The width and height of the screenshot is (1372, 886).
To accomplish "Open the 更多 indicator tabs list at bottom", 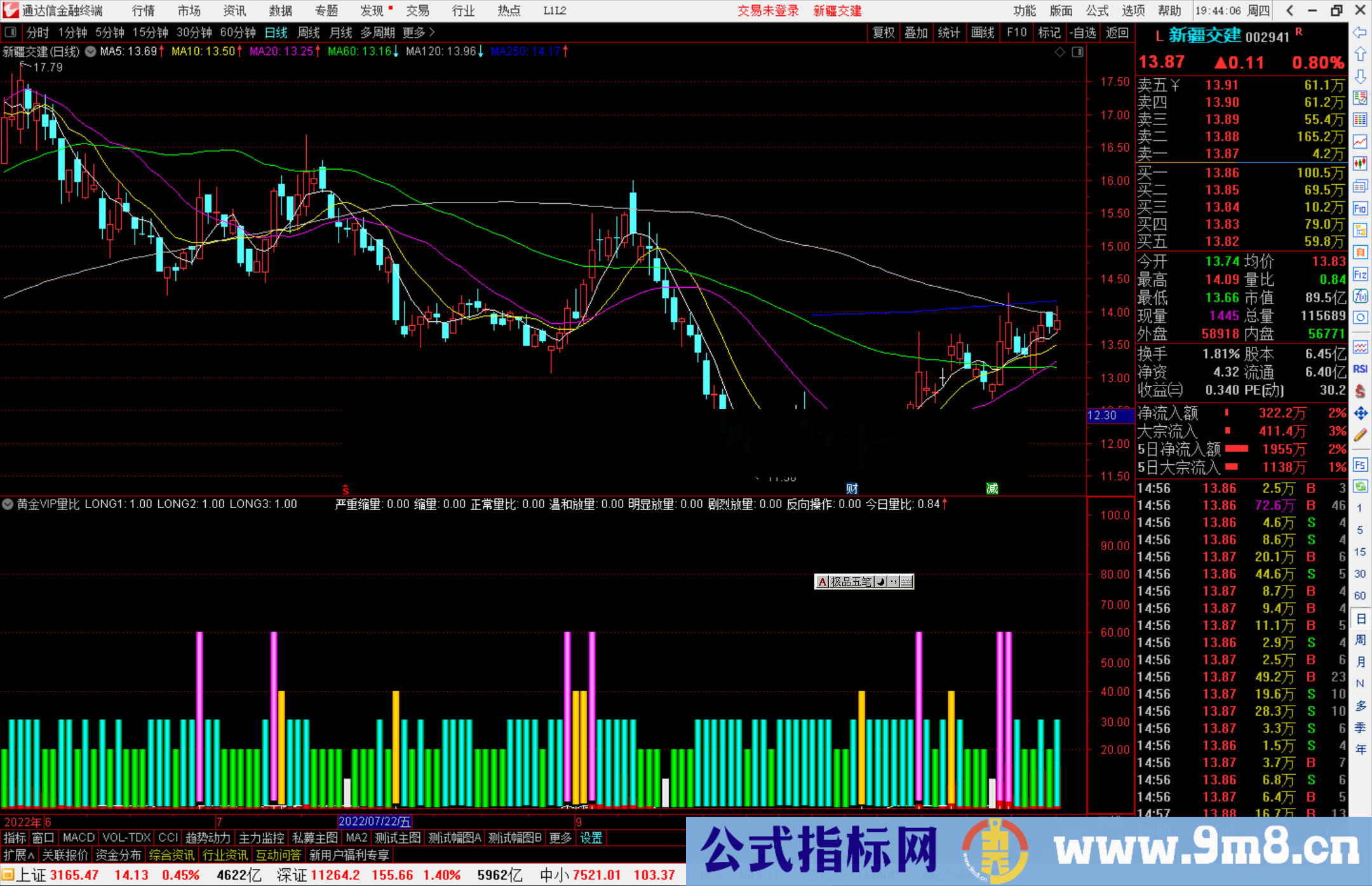I will (x=560, y=838).
